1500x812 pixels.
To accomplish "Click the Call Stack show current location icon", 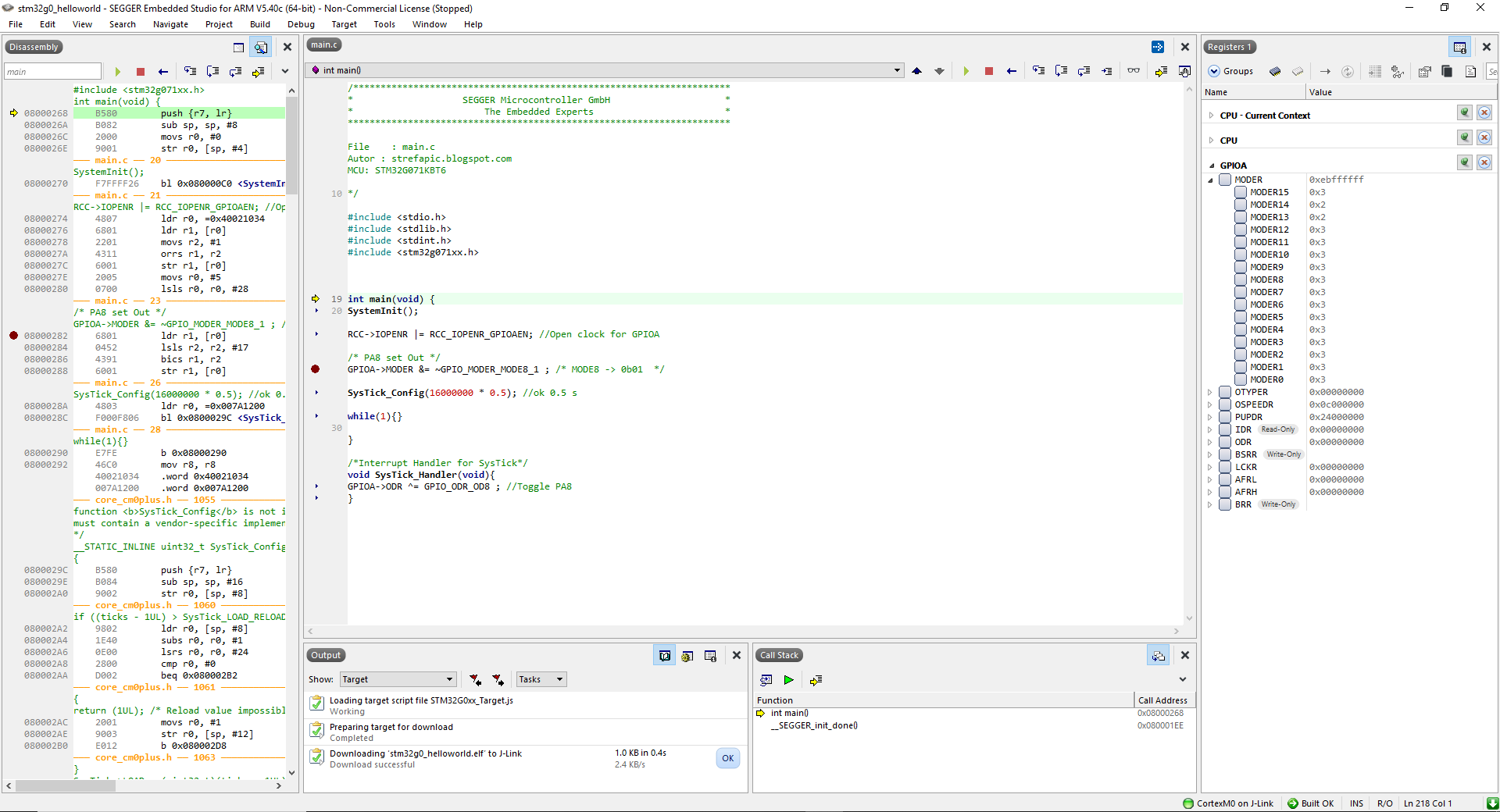I will click(816, 680).
